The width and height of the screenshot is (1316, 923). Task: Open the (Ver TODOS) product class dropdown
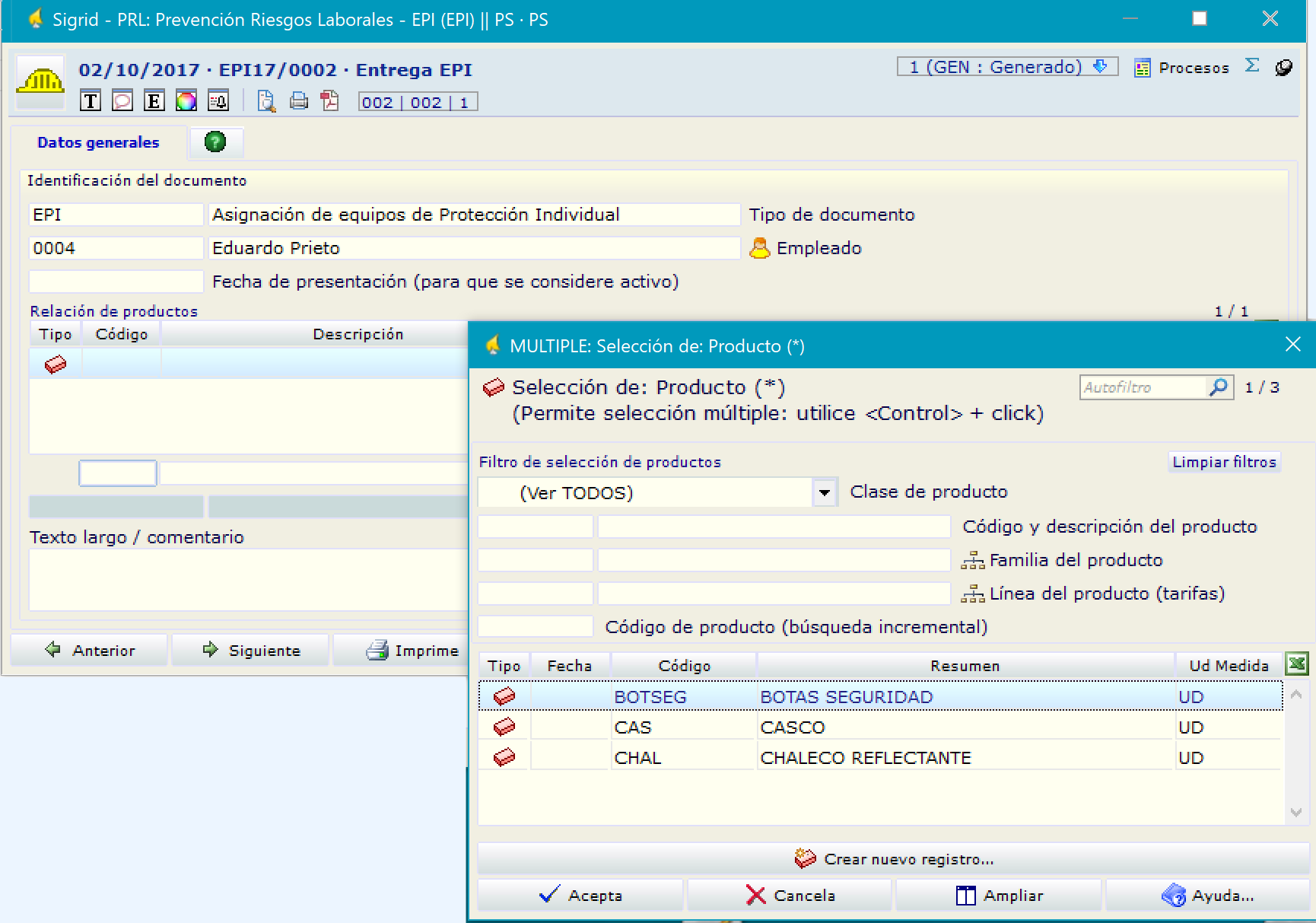click(x=825, y=493)
